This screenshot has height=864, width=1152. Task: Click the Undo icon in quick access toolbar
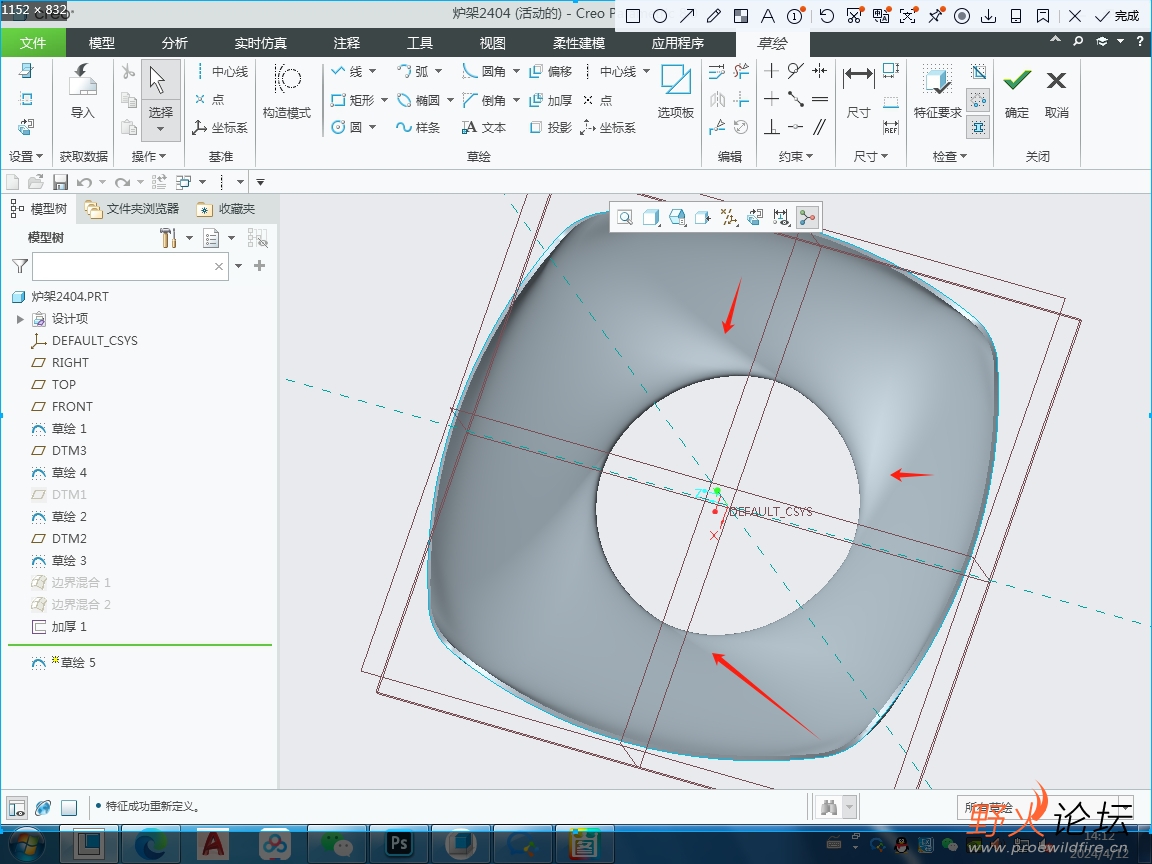pos(84,181)
